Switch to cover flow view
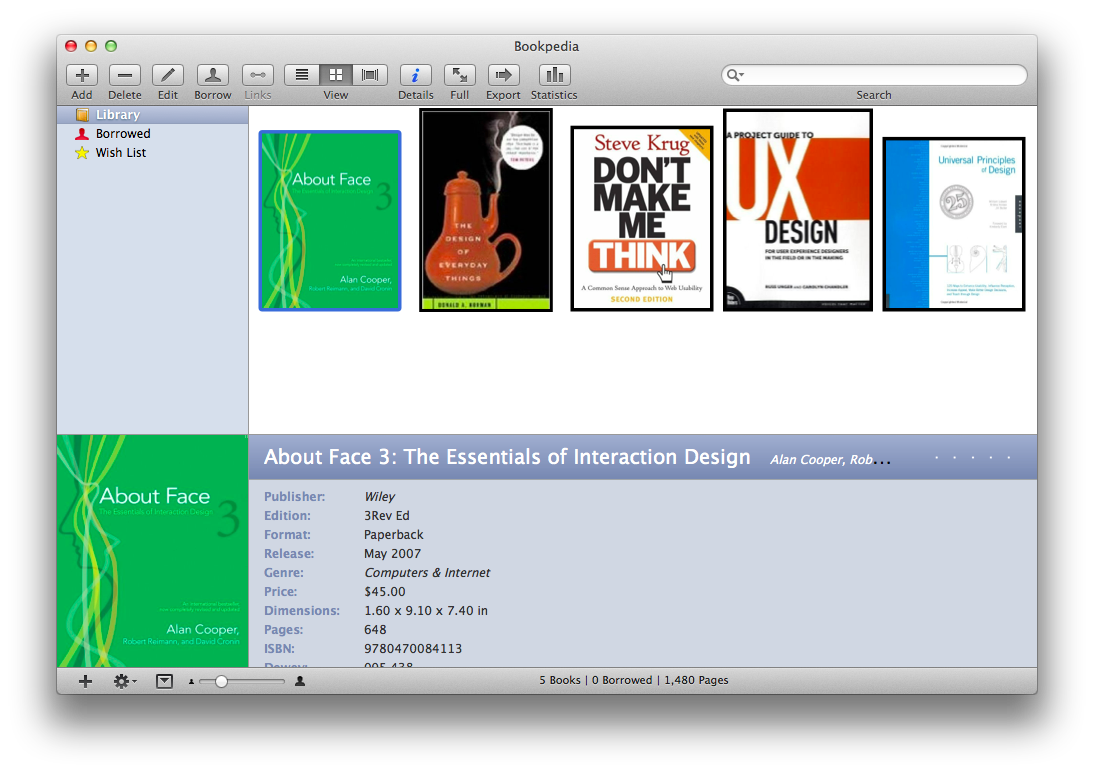 point(370,75)
